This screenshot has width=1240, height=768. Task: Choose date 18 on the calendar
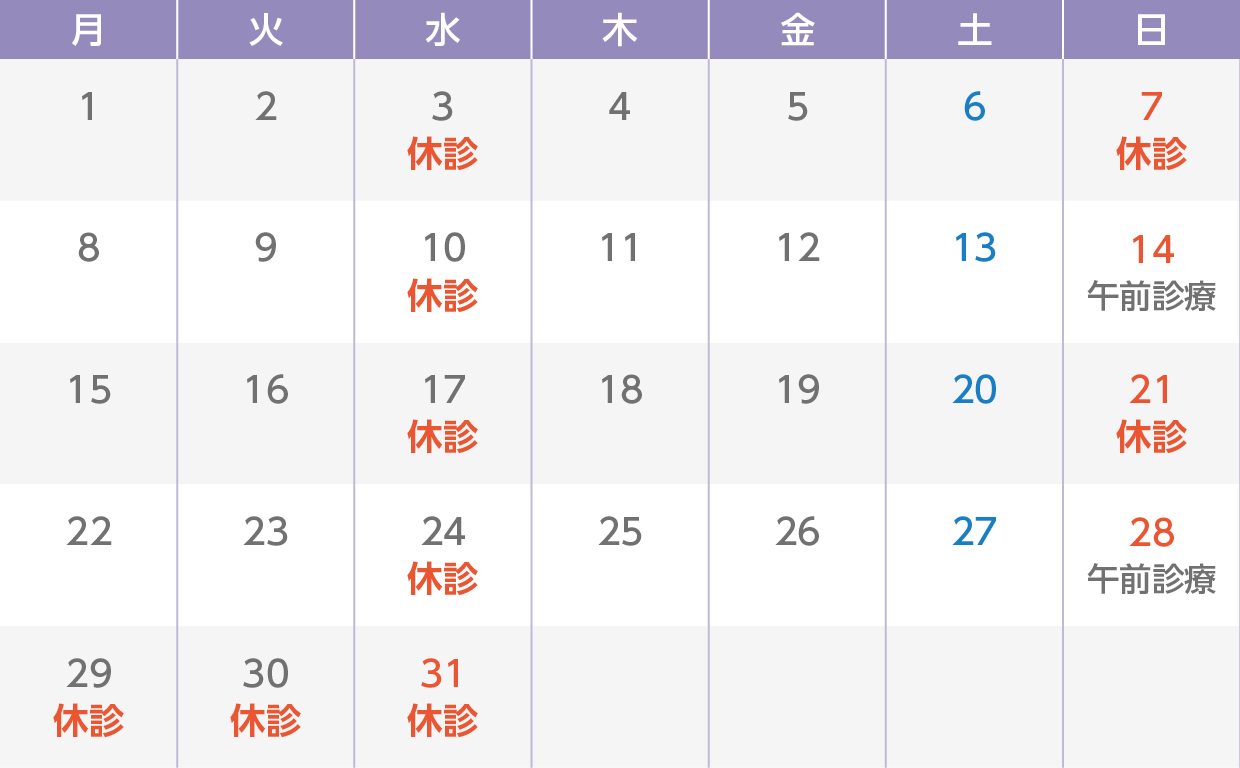coord(620,390)
